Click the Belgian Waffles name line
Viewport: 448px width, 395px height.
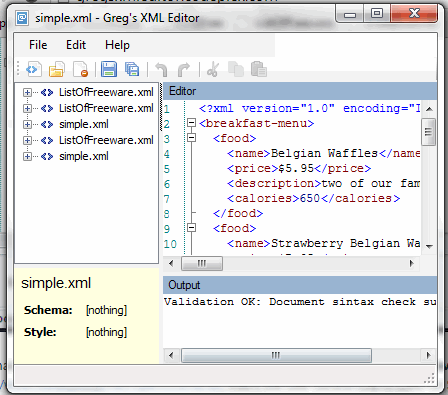pyautogui.click(x=324, y=153)
